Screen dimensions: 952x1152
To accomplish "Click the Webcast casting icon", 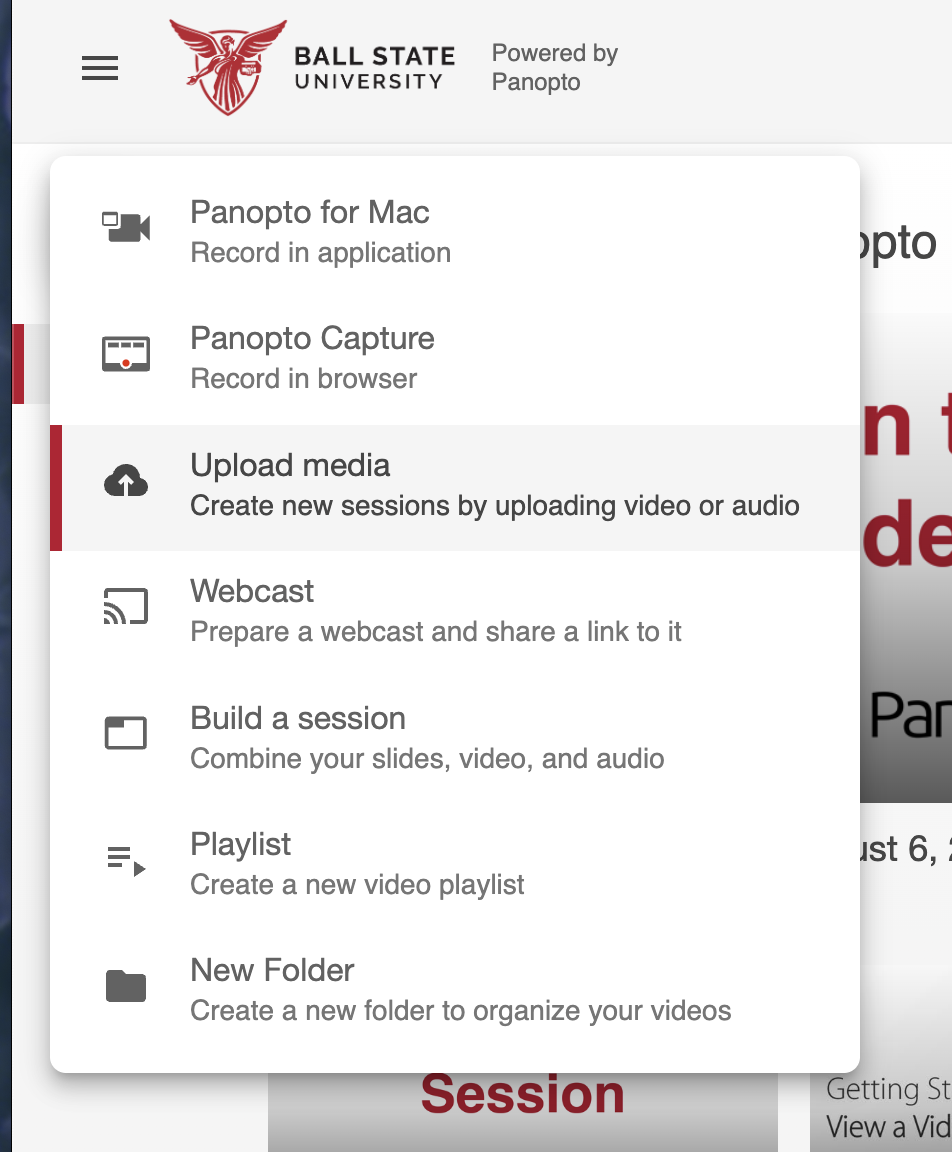I will coord(125,605).
